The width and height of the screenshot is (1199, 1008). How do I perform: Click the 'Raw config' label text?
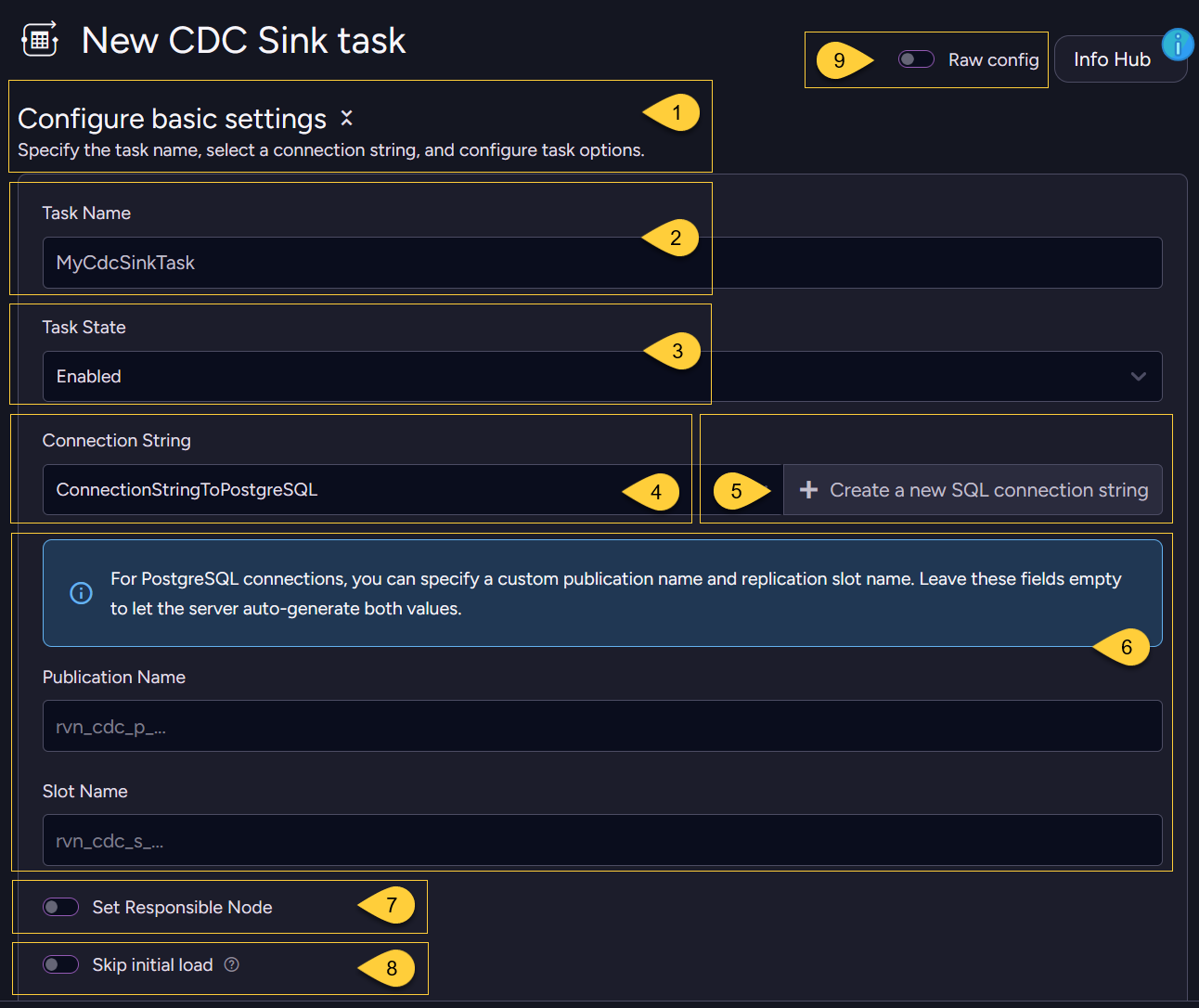pyautogui.click(x=993, y=59)
